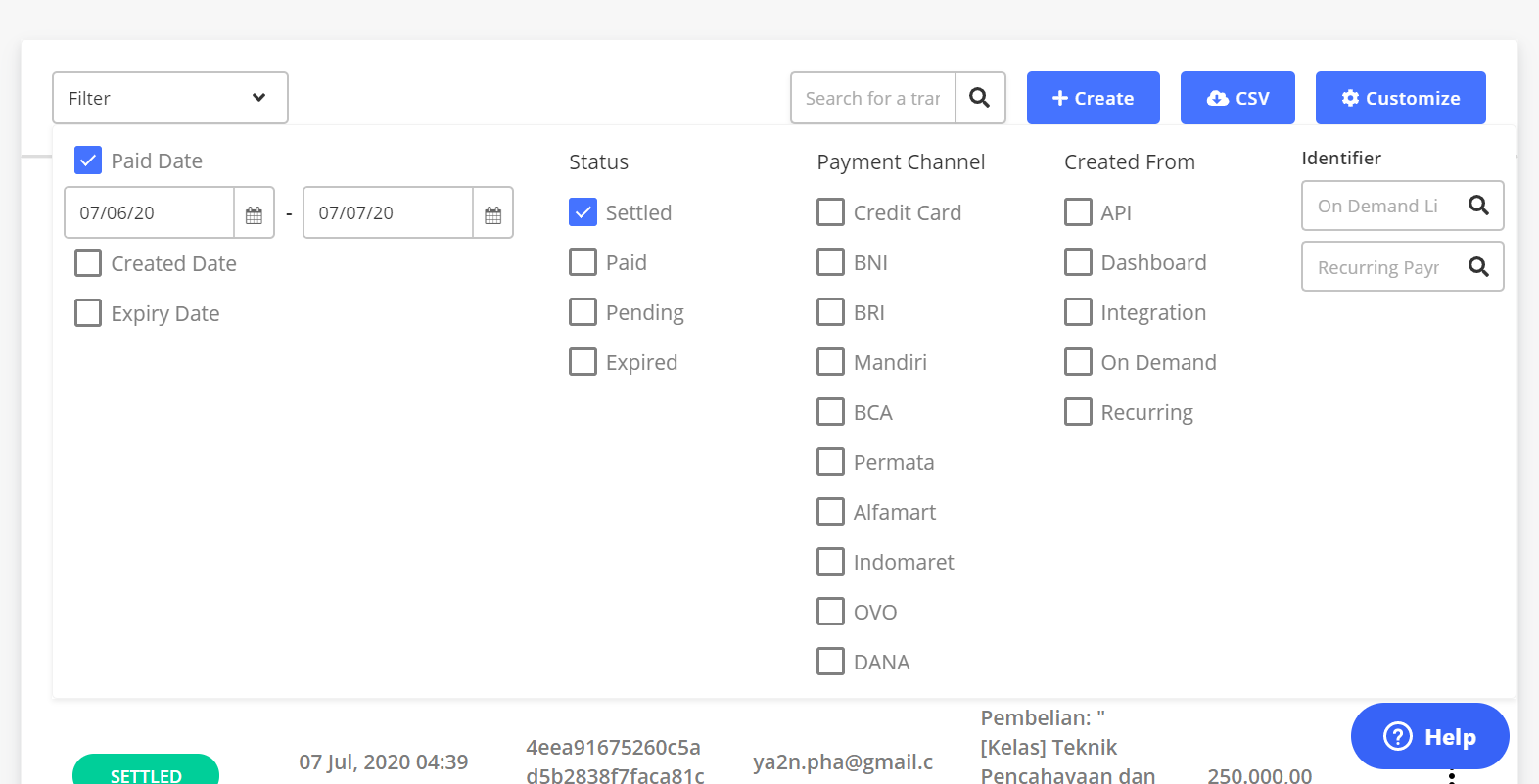
Task: Download transactions as CSV
Action: [1237, 98]
